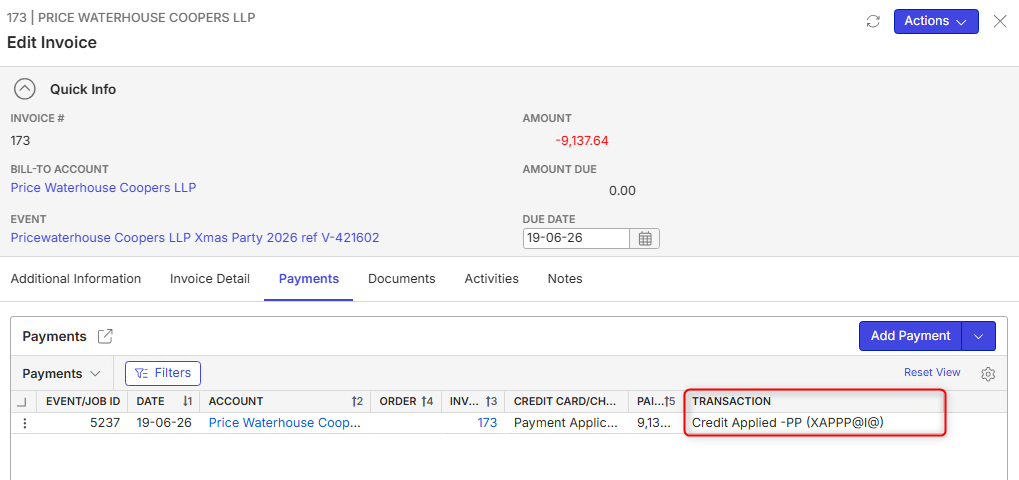Switch to the Documents tab
Screen dimensions: 1019x480
402,279
